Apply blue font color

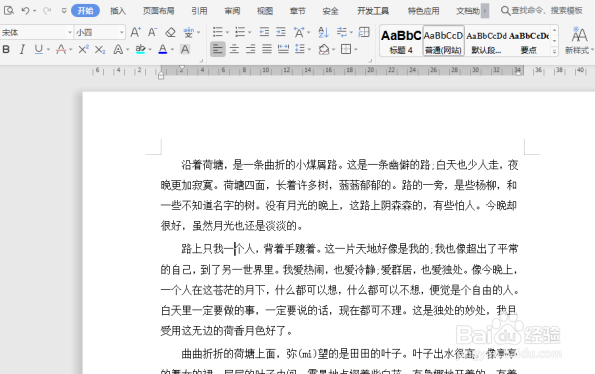(163, 49)
